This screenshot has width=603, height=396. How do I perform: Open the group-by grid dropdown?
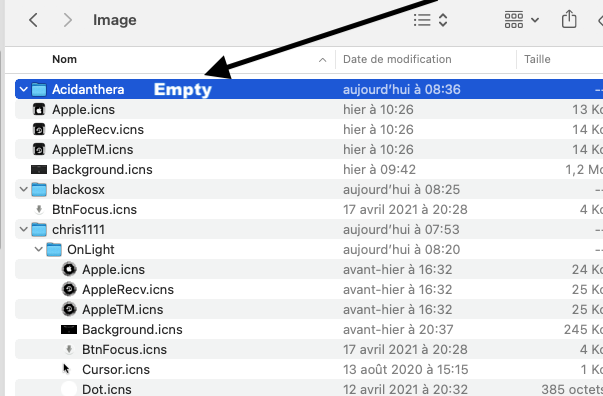click(x=521, y=20)
